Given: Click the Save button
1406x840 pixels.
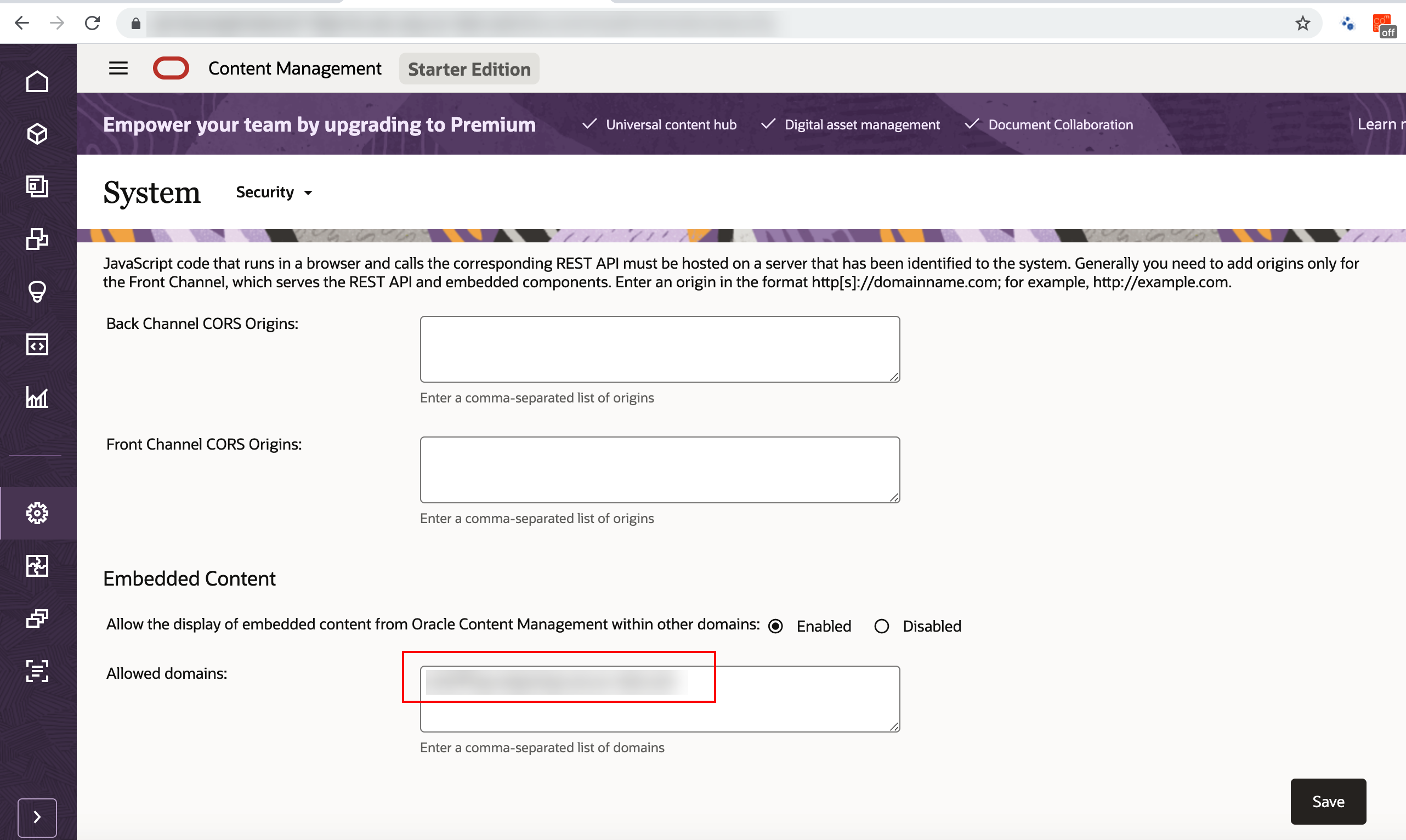Looking at the screenshot, I should (x=1328, y=801).
